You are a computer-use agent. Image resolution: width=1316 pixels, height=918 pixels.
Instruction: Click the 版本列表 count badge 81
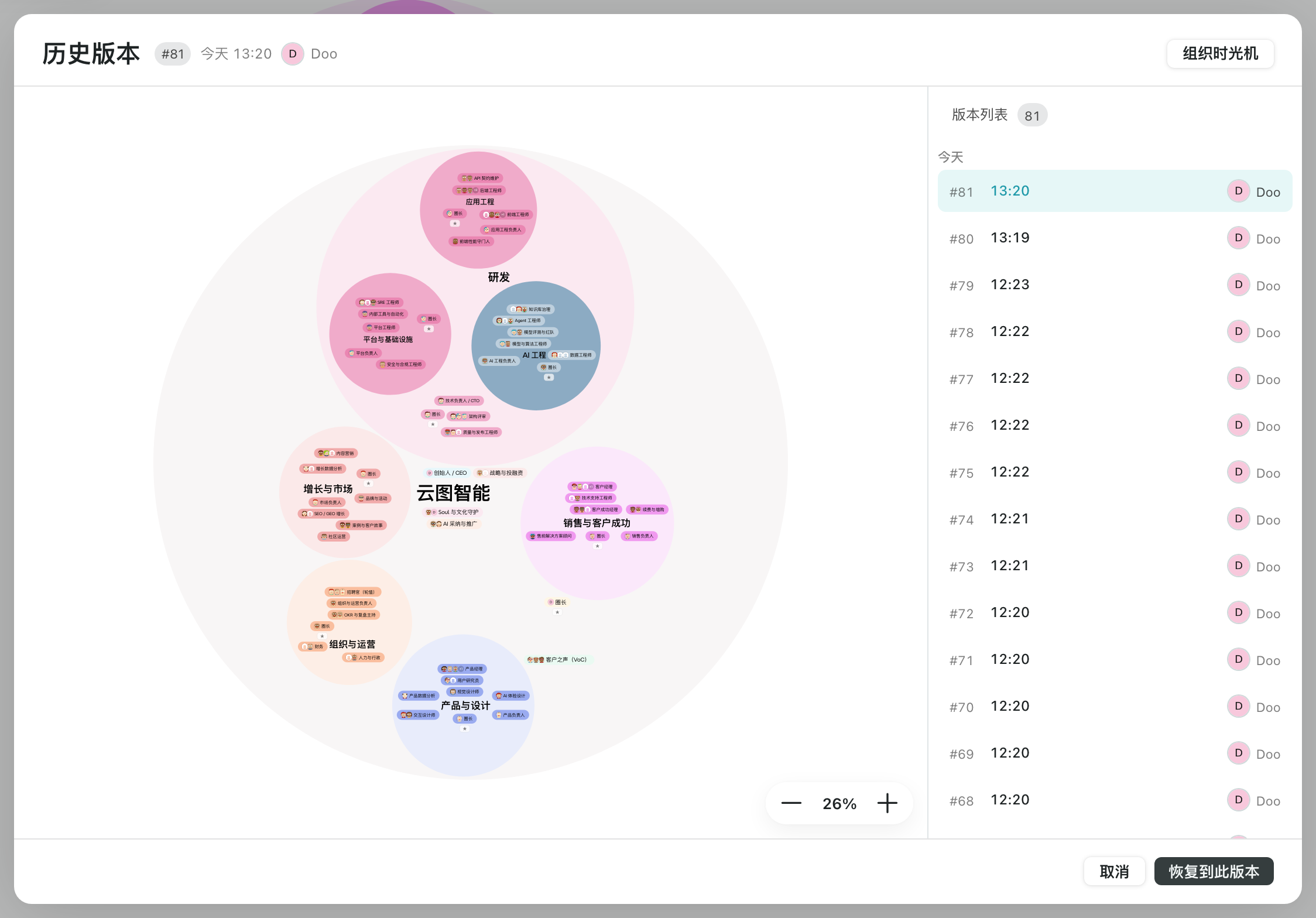coord(1032,115)
